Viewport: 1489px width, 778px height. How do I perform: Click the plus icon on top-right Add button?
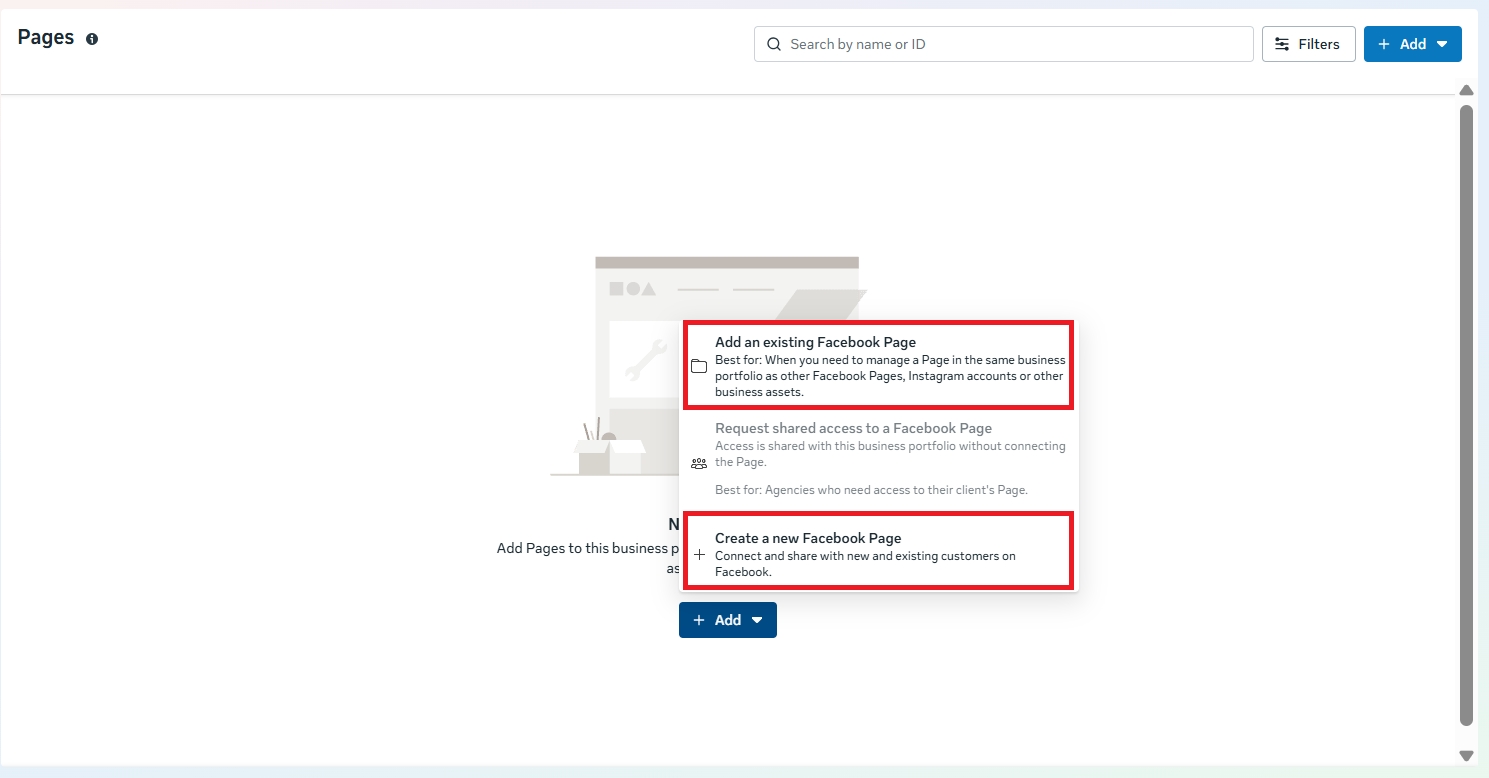(x=1384, y=44)
